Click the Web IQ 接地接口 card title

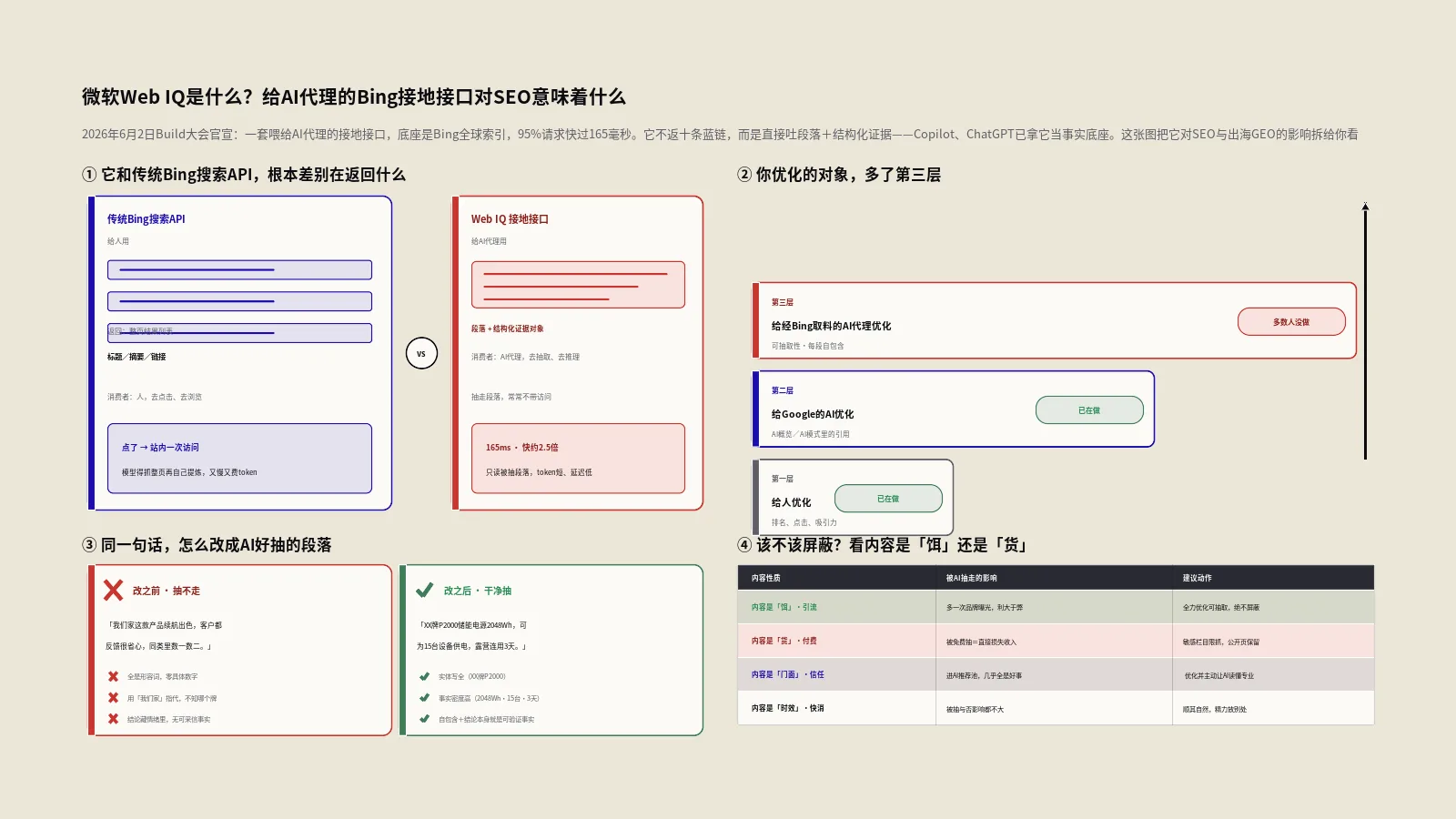point(510,219)
